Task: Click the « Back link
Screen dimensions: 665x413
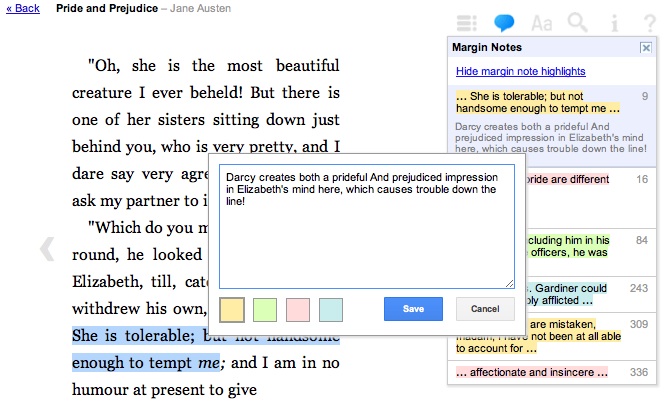Action: click(x=23, y=8)
